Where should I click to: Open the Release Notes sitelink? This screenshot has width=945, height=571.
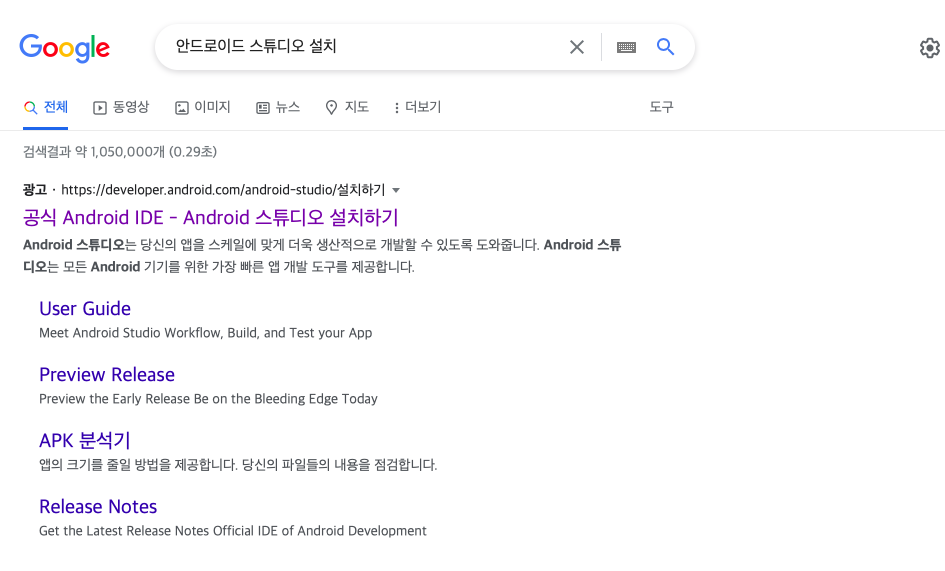[98, 506]
